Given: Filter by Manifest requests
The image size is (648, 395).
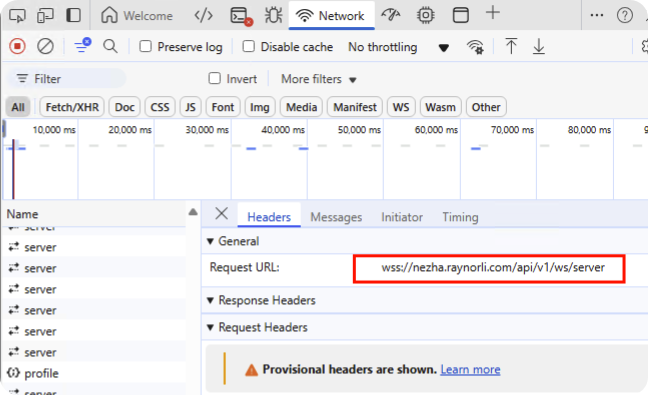Looking at the screenshot, I should pos(355,107).
